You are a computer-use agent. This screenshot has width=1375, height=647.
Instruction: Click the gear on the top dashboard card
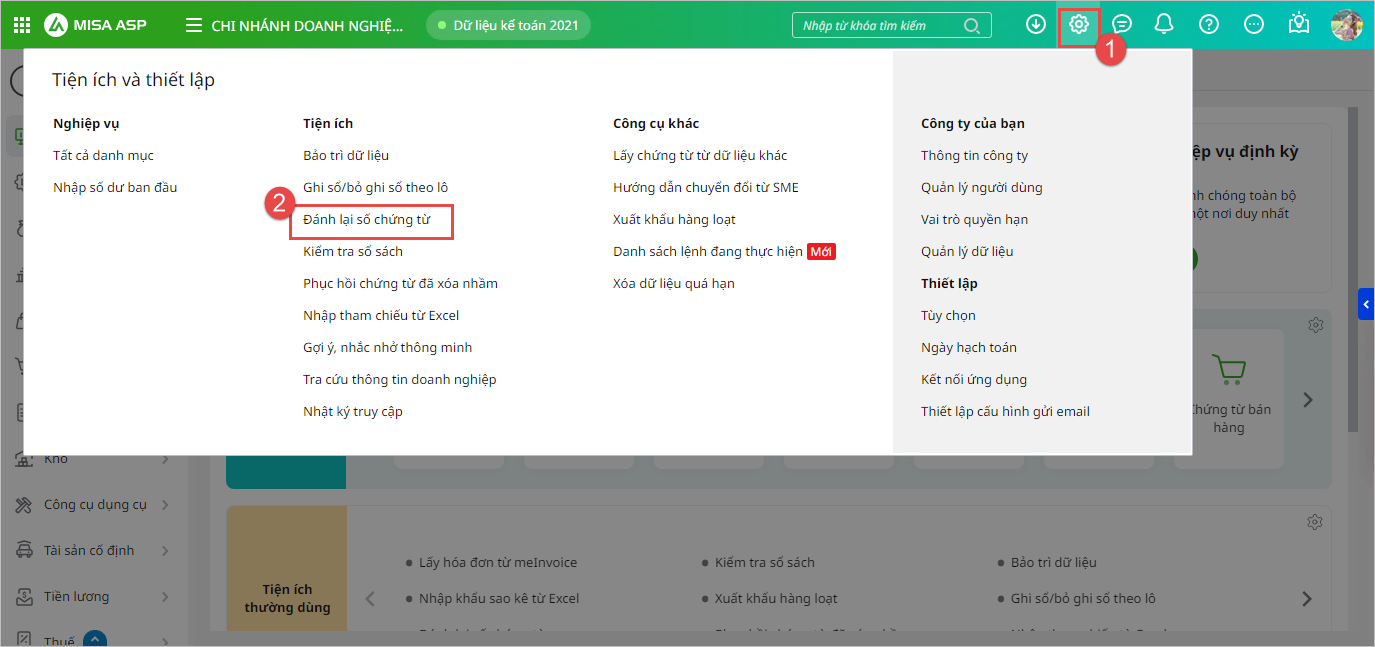[x=1316, y=325]
